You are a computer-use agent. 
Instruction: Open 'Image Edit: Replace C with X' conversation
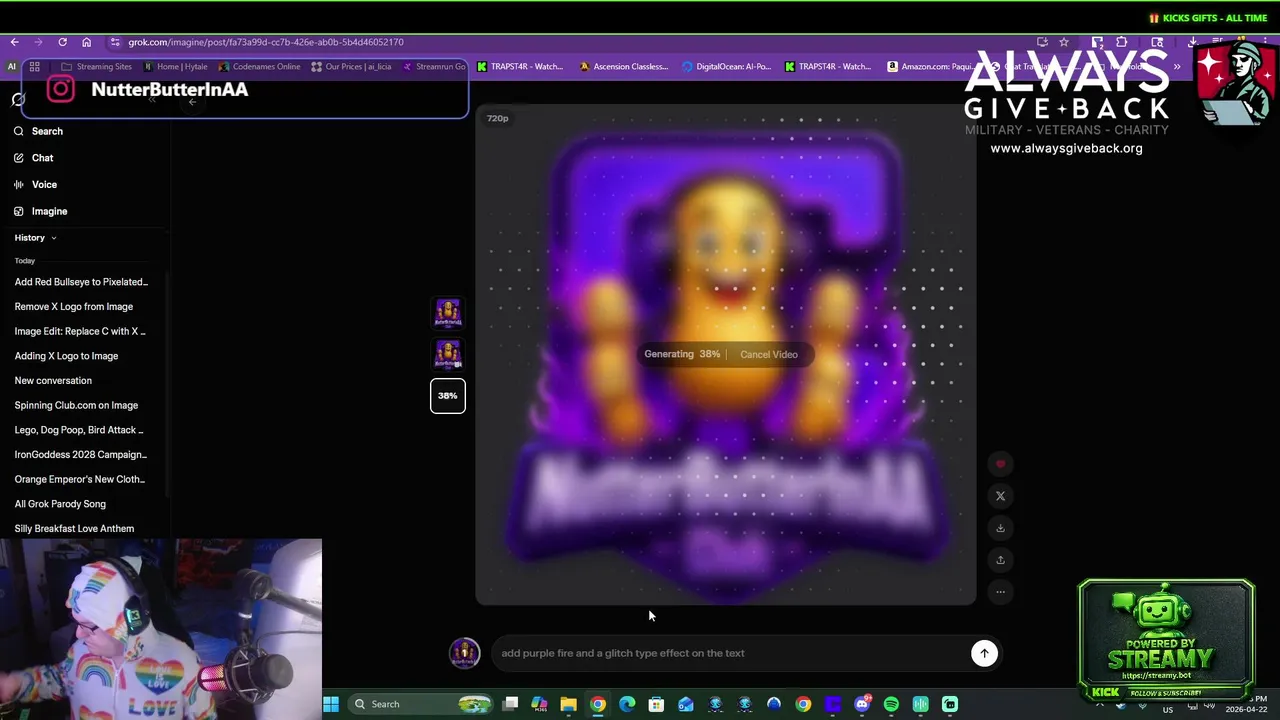[80, 331]
